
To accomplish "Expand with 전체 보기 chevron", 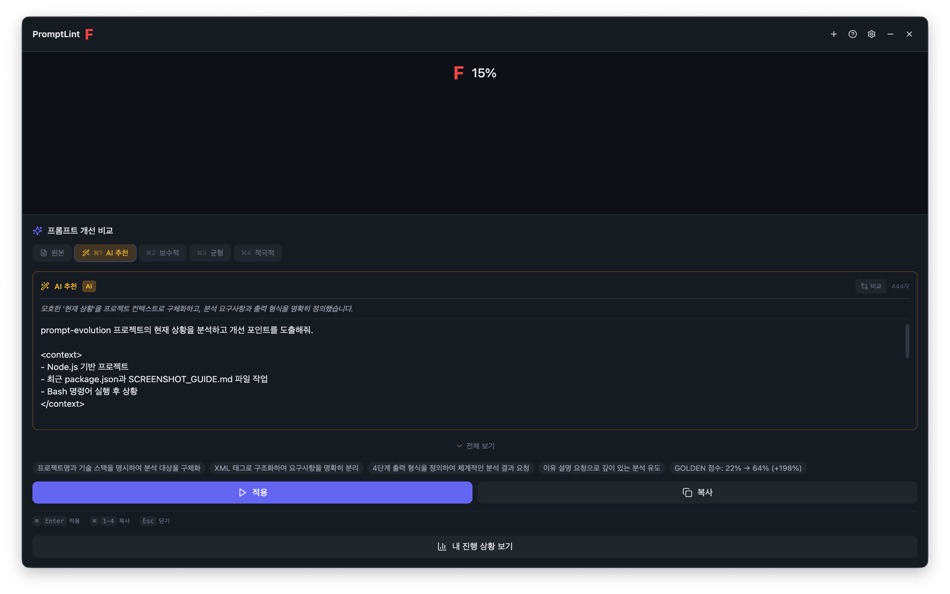I will click(475, 446).
